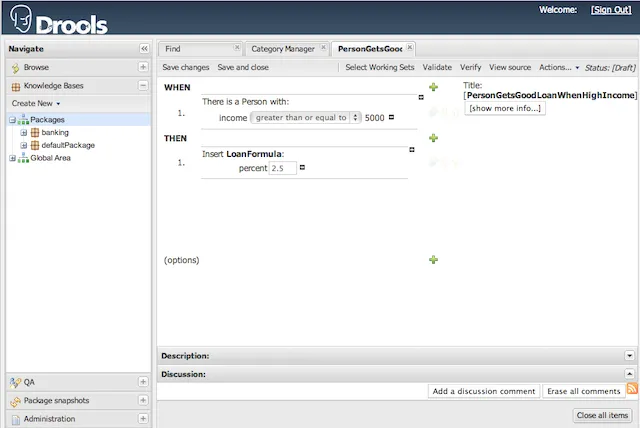
Task: Expand the Description section arrow
Action: point(629,356)
